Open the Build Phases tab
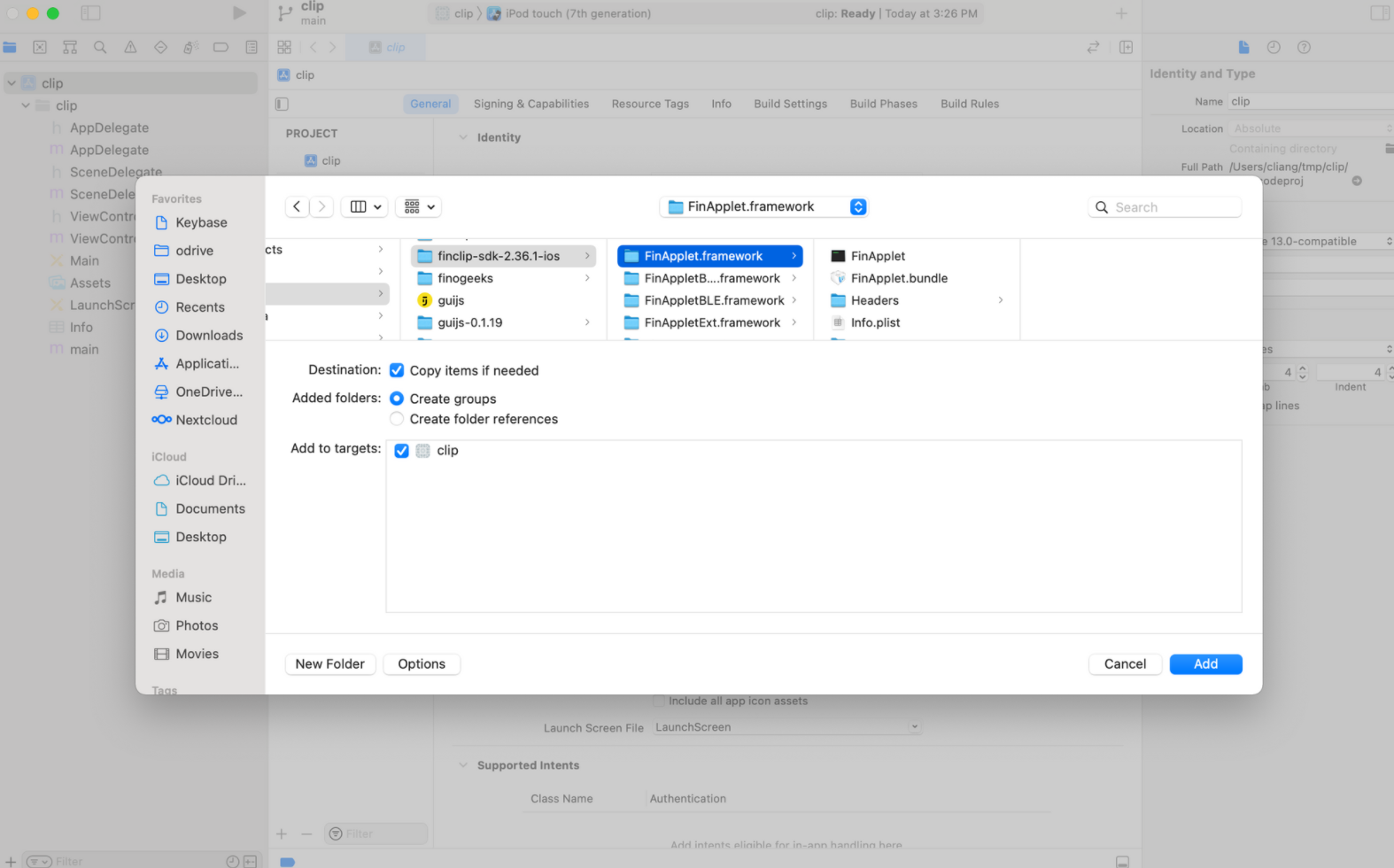 coord(884,104)
